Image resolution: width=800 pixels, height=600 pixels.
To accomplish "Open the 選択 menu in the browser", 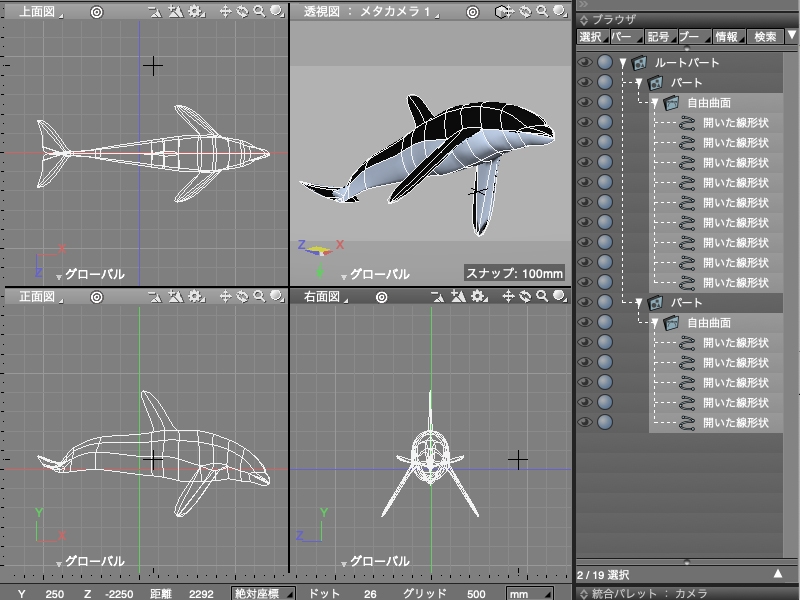I will point(590,36).
